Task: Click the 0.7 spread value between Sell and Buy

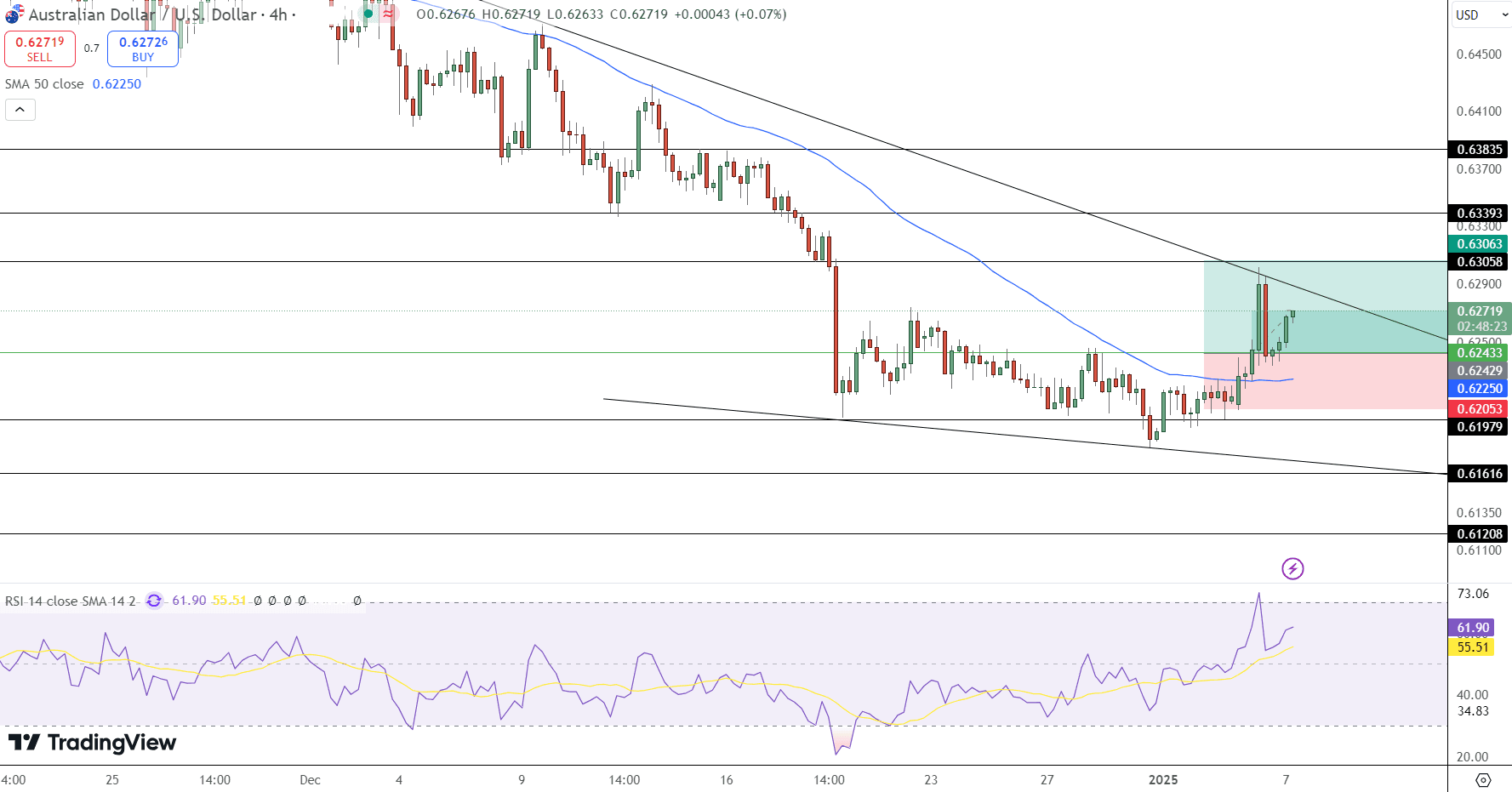Action: pyautogui.click(x=92, y=48)
